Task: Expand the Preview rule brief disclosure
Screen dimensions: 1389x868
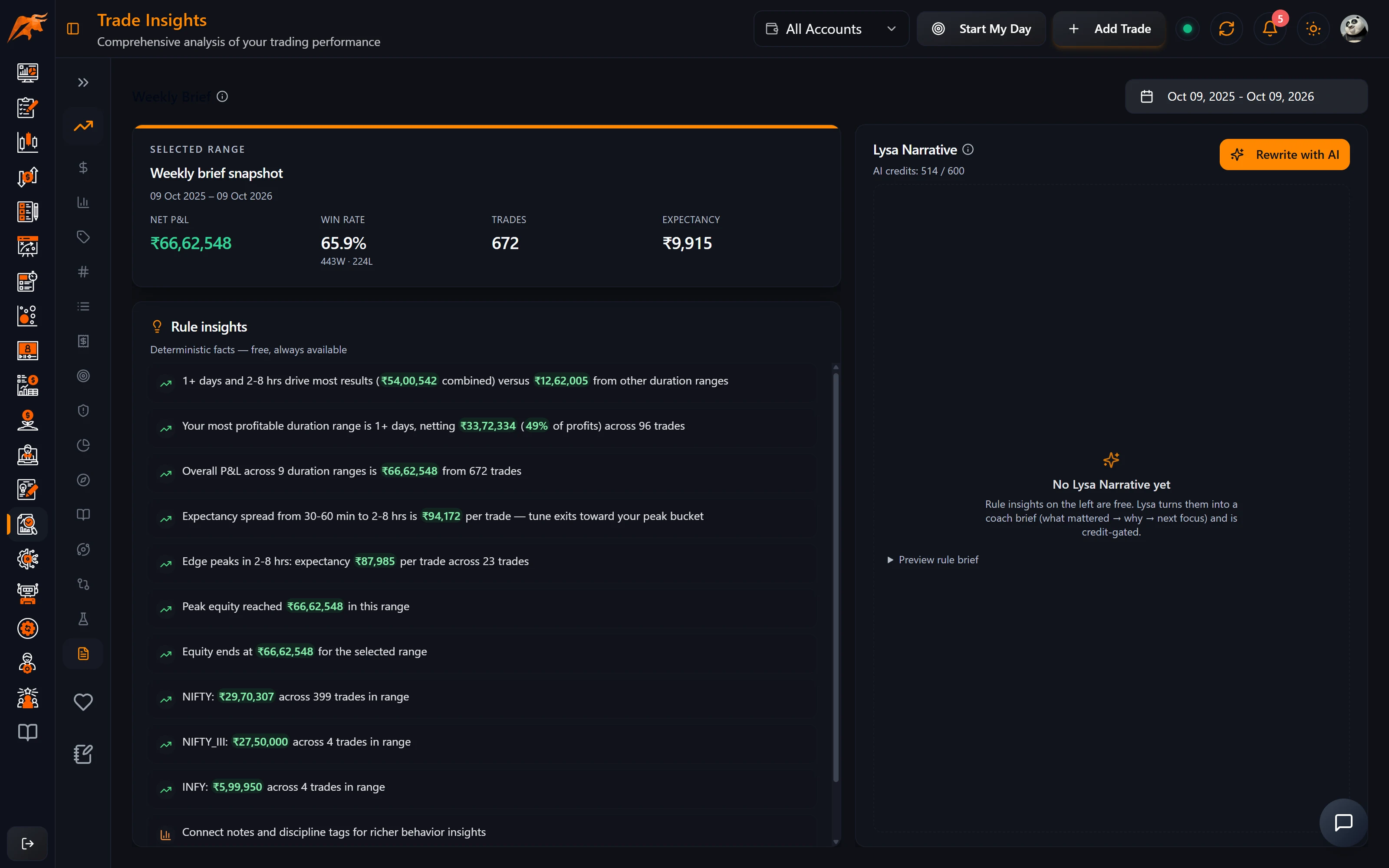Action: tap(933, 560)
